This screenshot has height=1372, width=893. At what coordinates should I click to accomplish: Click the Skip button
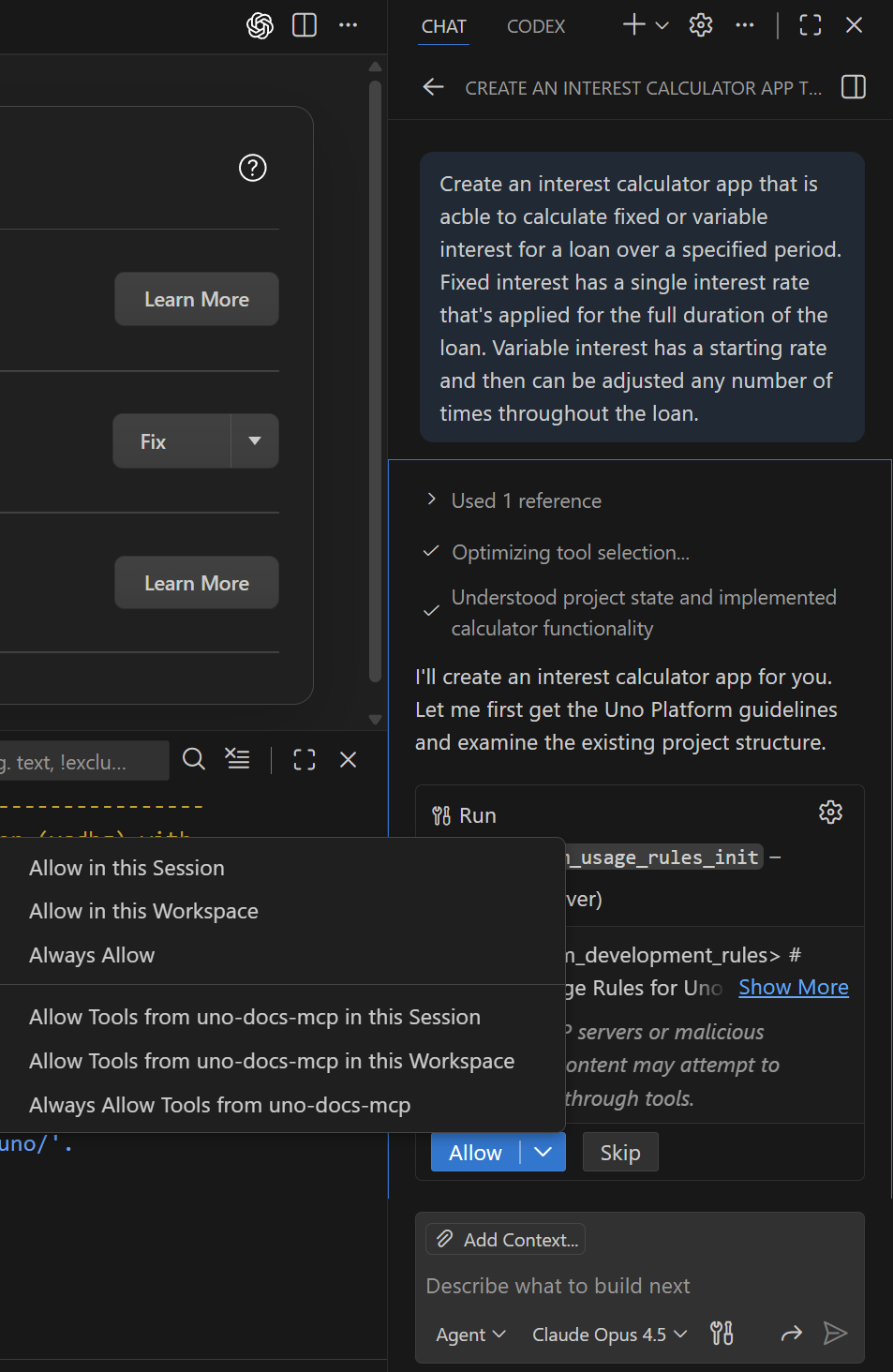click(x=620, y=1153)
